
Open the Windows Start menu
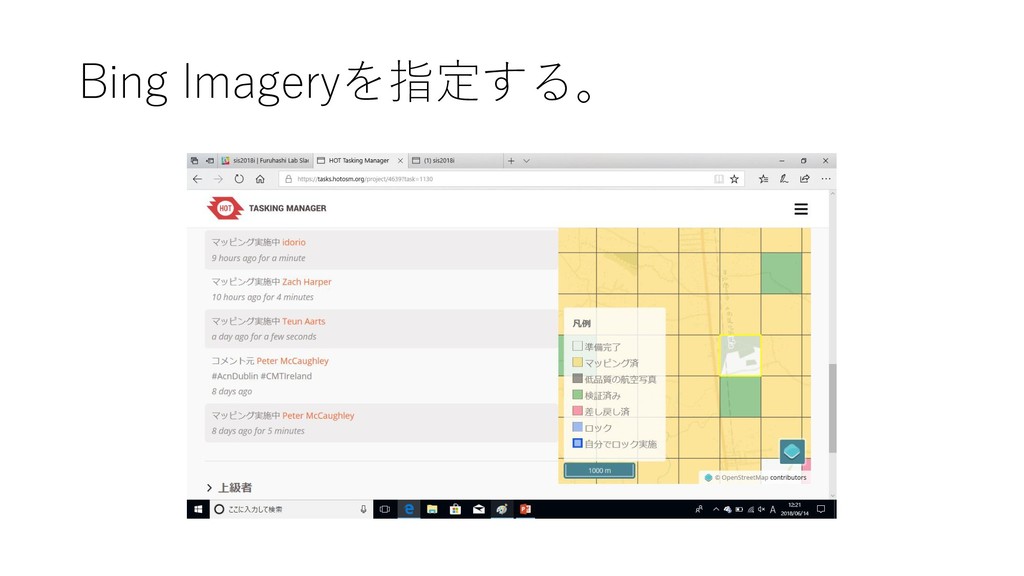coord(198,509)
